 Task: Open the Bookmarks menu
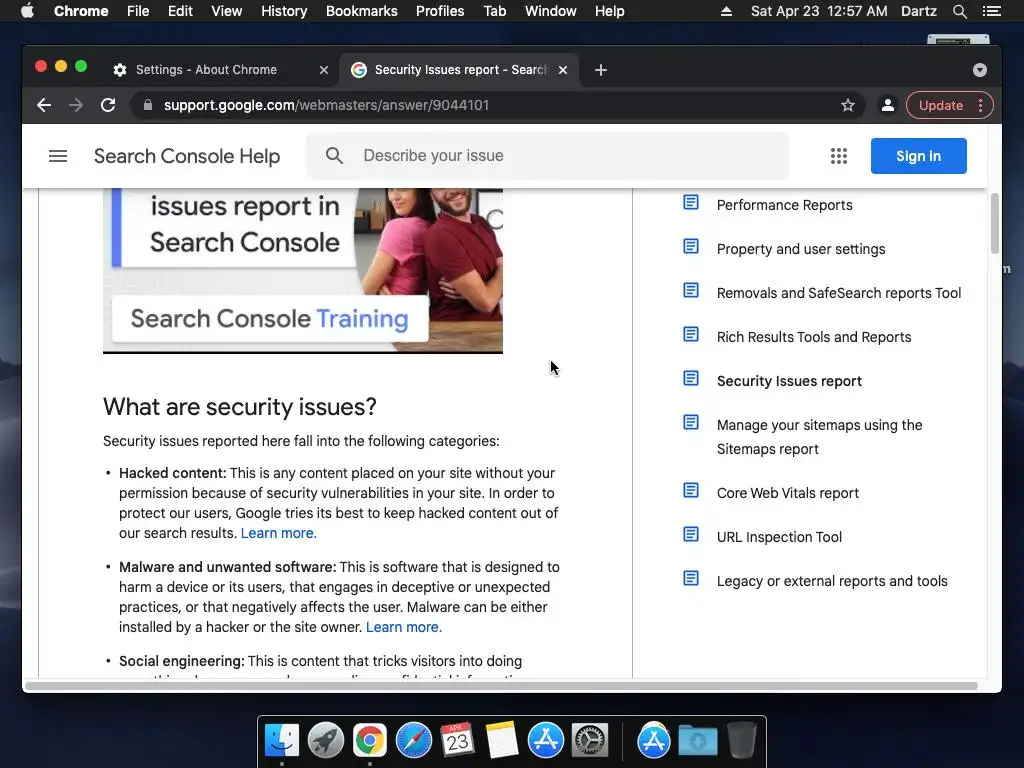coord(362,11)
